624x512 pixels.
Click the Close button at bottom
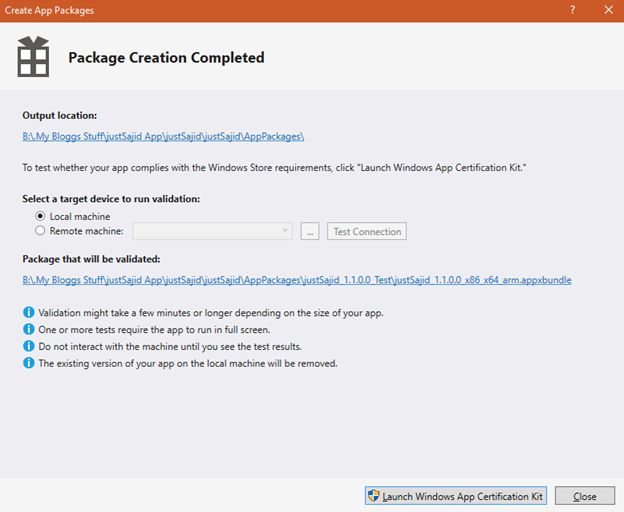[x=585, y=496]
